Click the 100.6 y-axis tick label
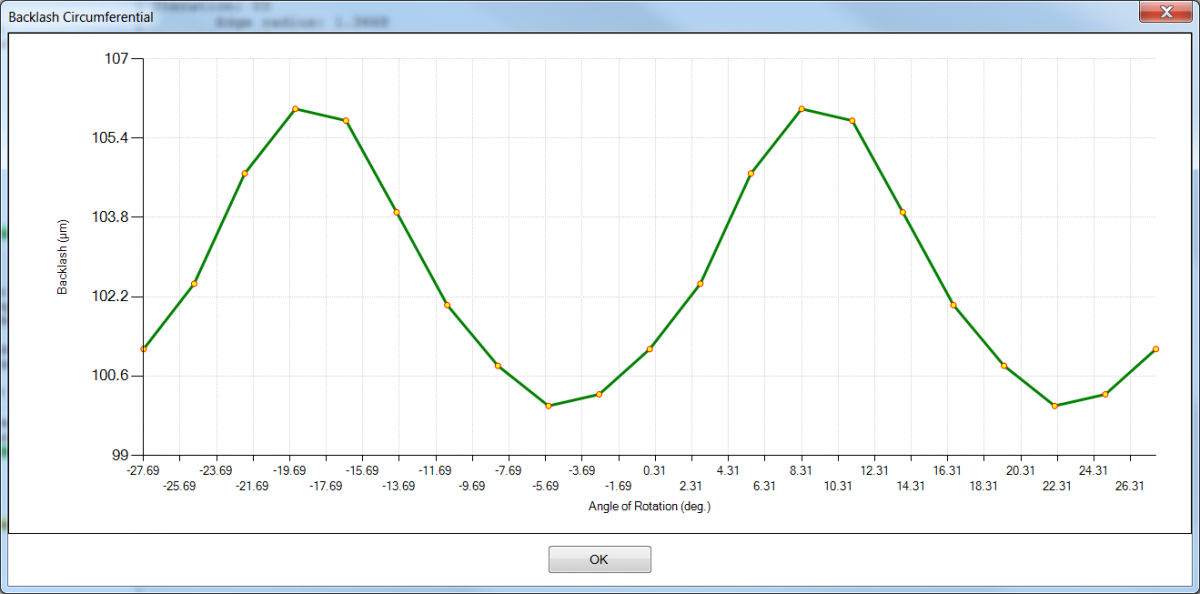The width and height of the screenshot is (1200, 594). coord(112,376)
